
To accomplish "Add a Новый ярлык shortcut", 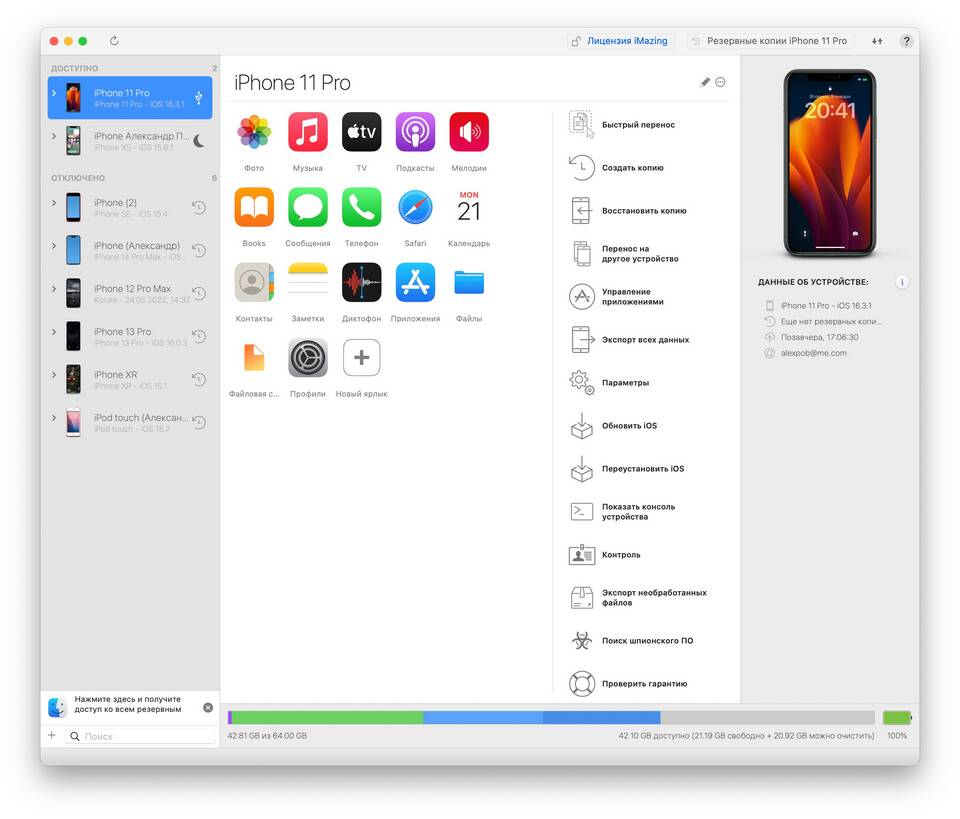I will [361, 358].
